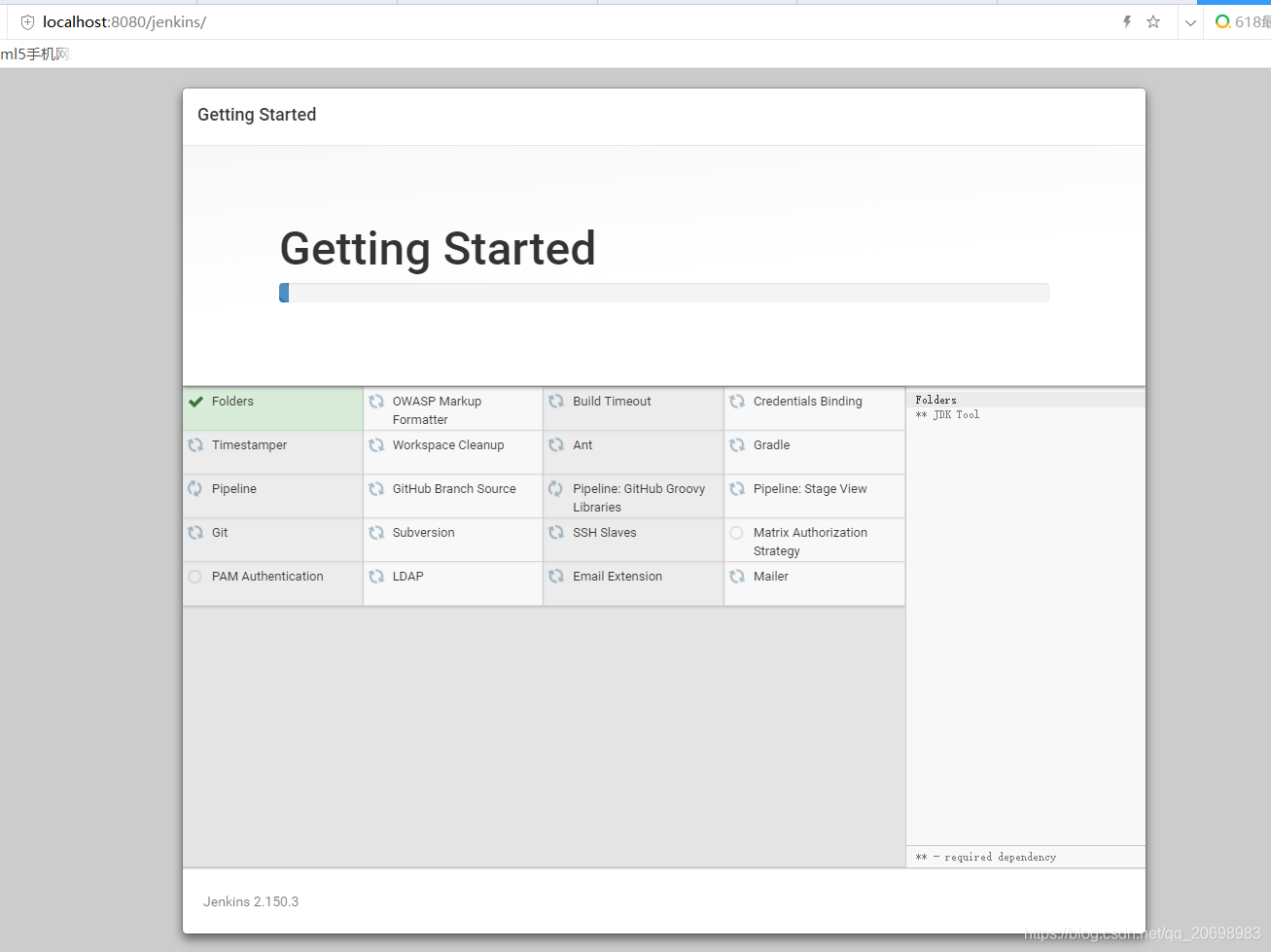The width and height of the screenshot is (1271, 952).
Task: Click the sync icon beside OWASP Markup Formatter
Action: click(376, 402)
